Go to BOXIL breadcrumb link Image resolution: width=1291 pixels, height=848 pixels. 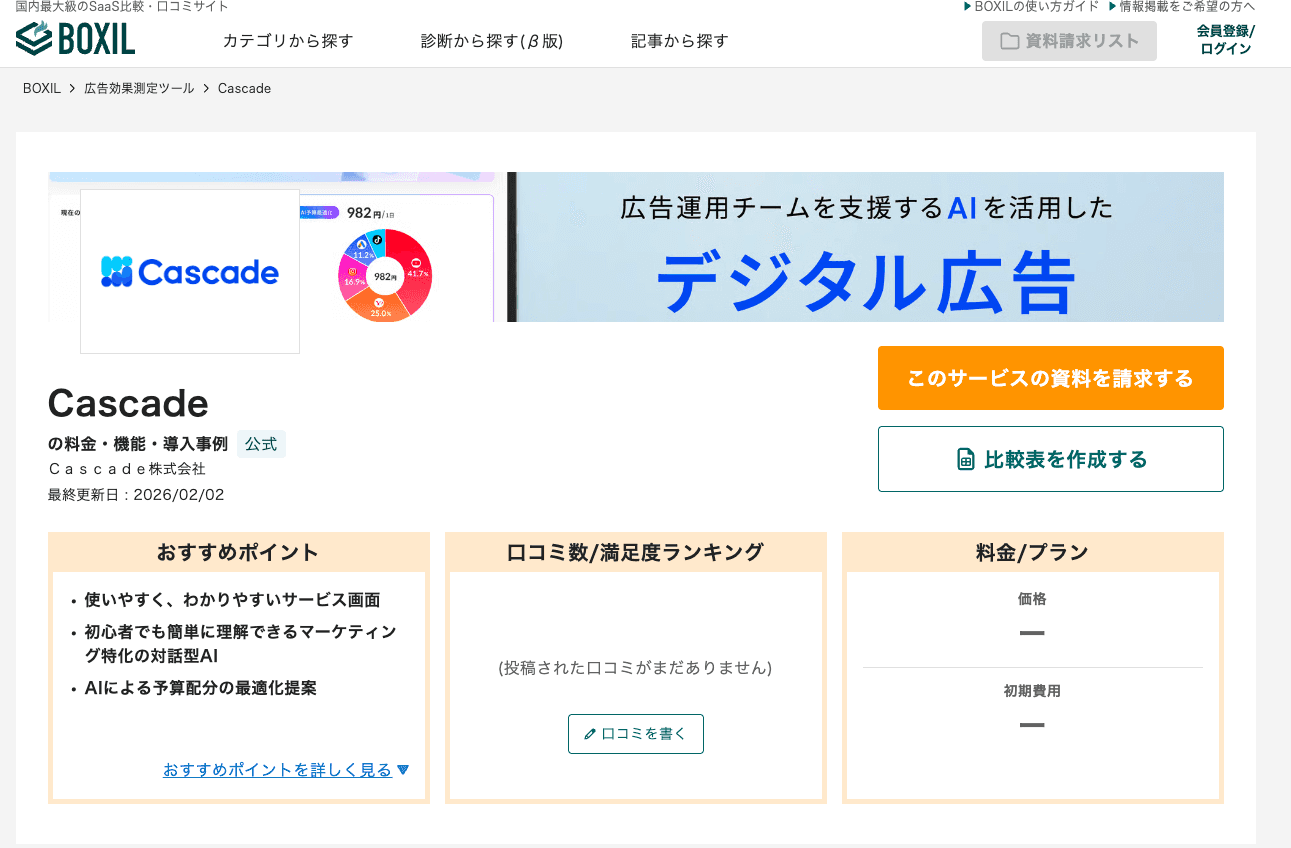(42, 88)
